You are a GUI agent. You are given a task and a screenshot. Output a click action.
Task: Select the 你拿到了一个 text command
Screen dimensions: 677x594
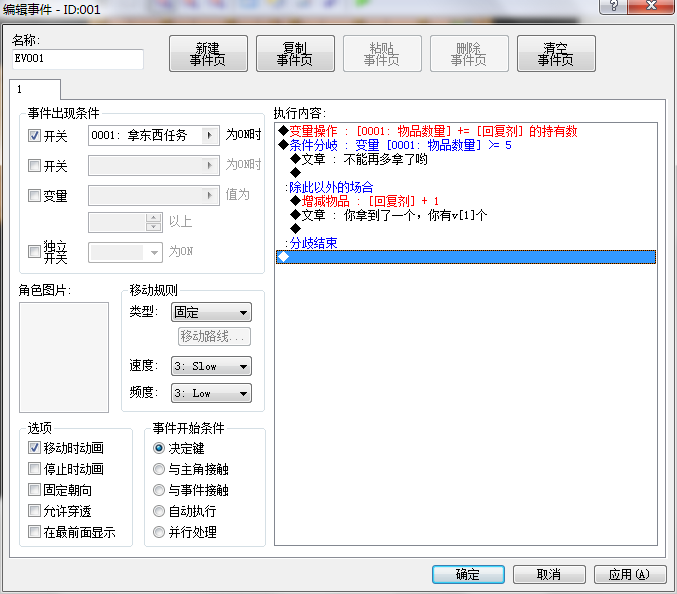pyautogui.click(x=466, y=215)
